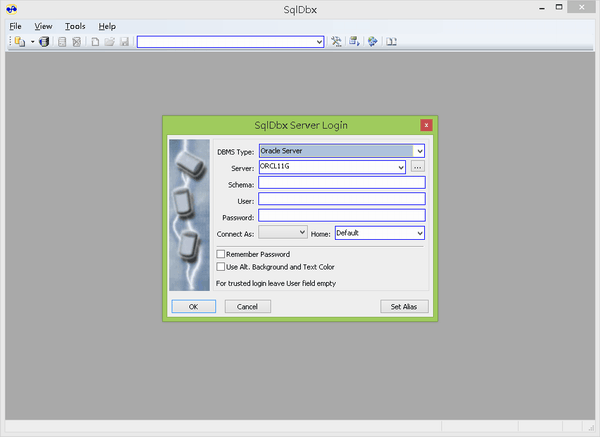Enable the Remember Password checkbox
Screen dimensions: 600x437
(221, 255)
